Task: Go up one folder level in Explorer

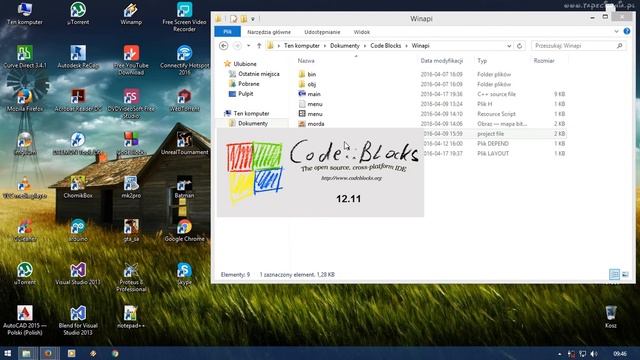Action: pos(259,46)
